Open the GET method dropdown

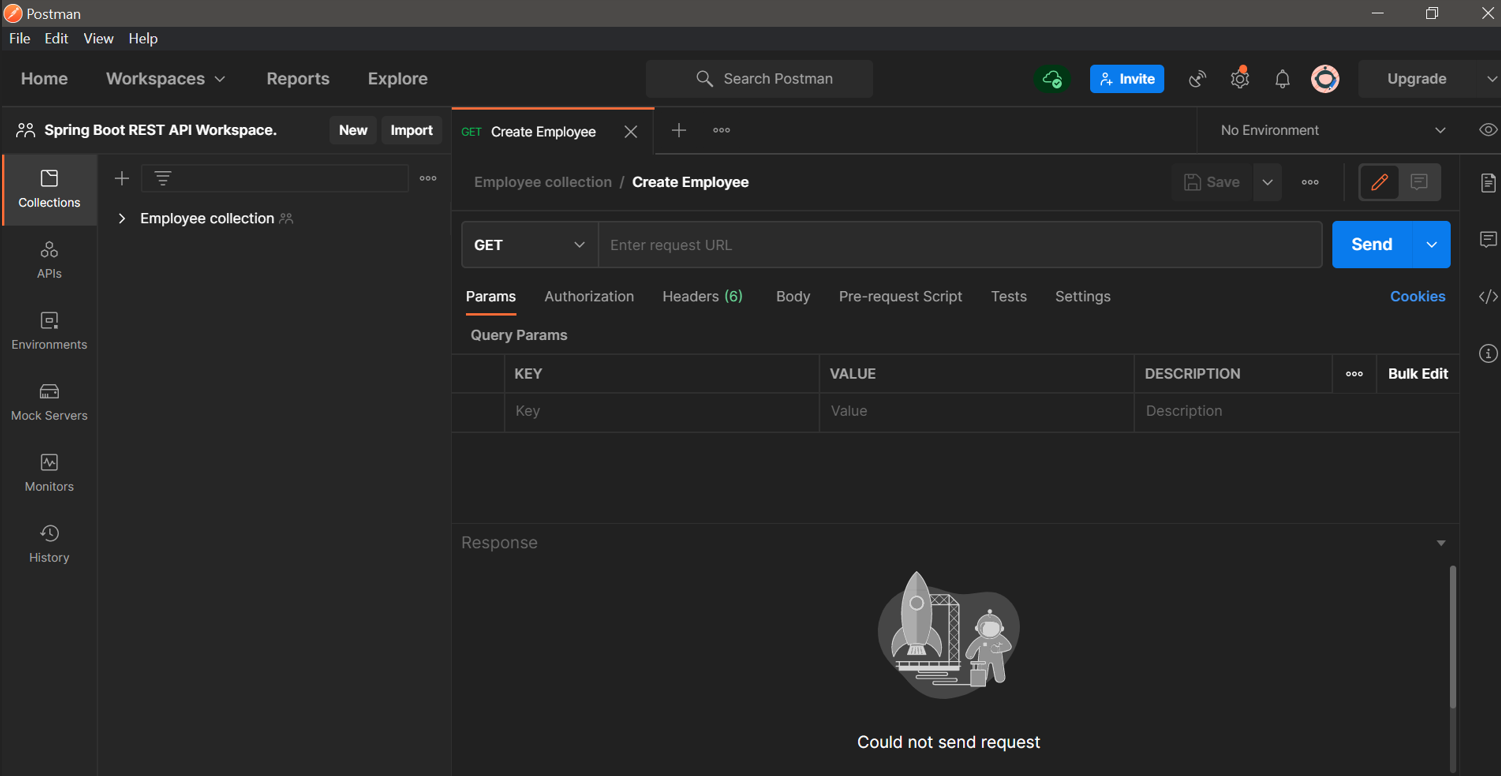click(530, 245)
